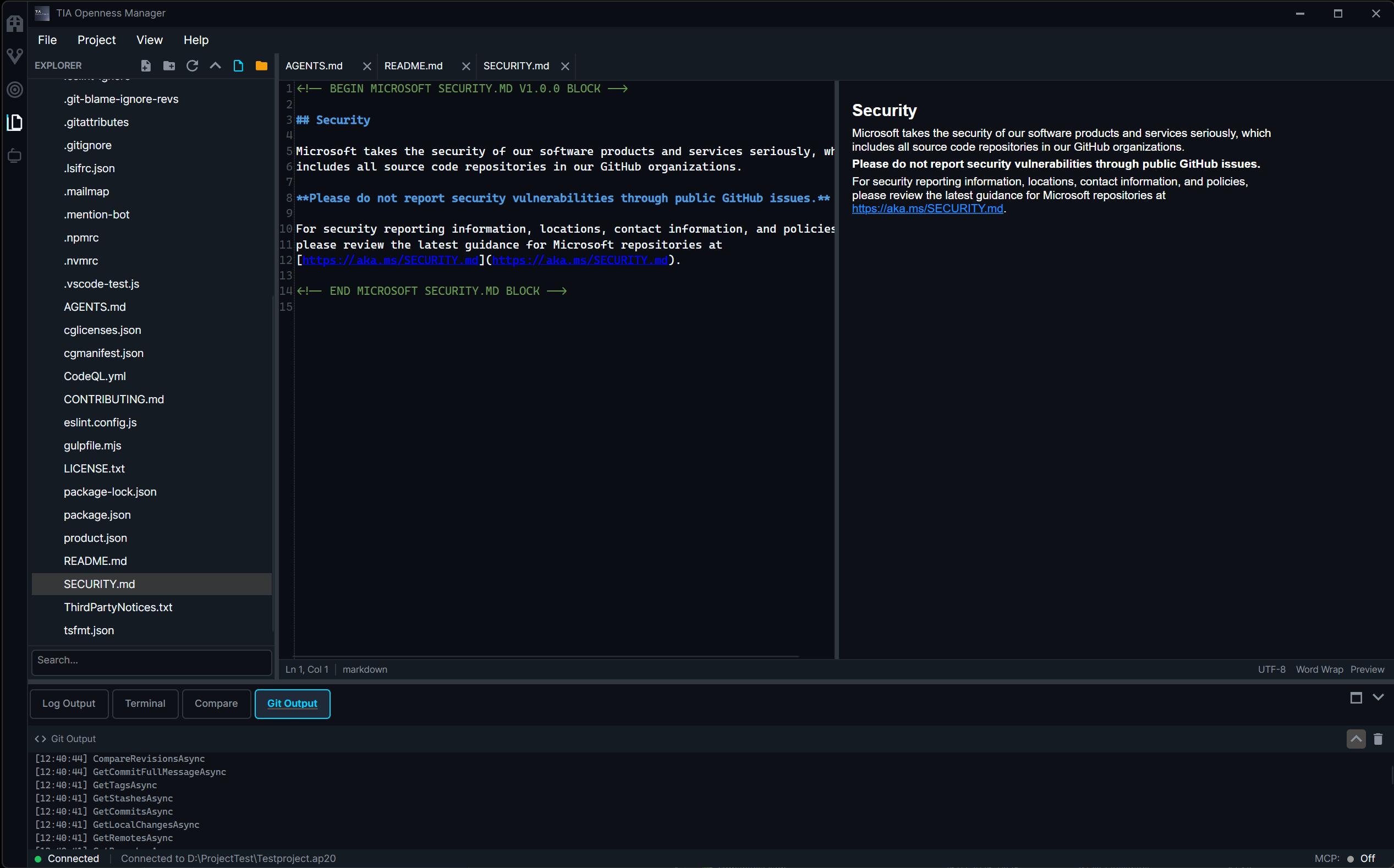Image resolution: width=1394 pixels, height=868 pixels.
Task: Click the new folder icon in Explorer
Action: (x=169, y=66)
